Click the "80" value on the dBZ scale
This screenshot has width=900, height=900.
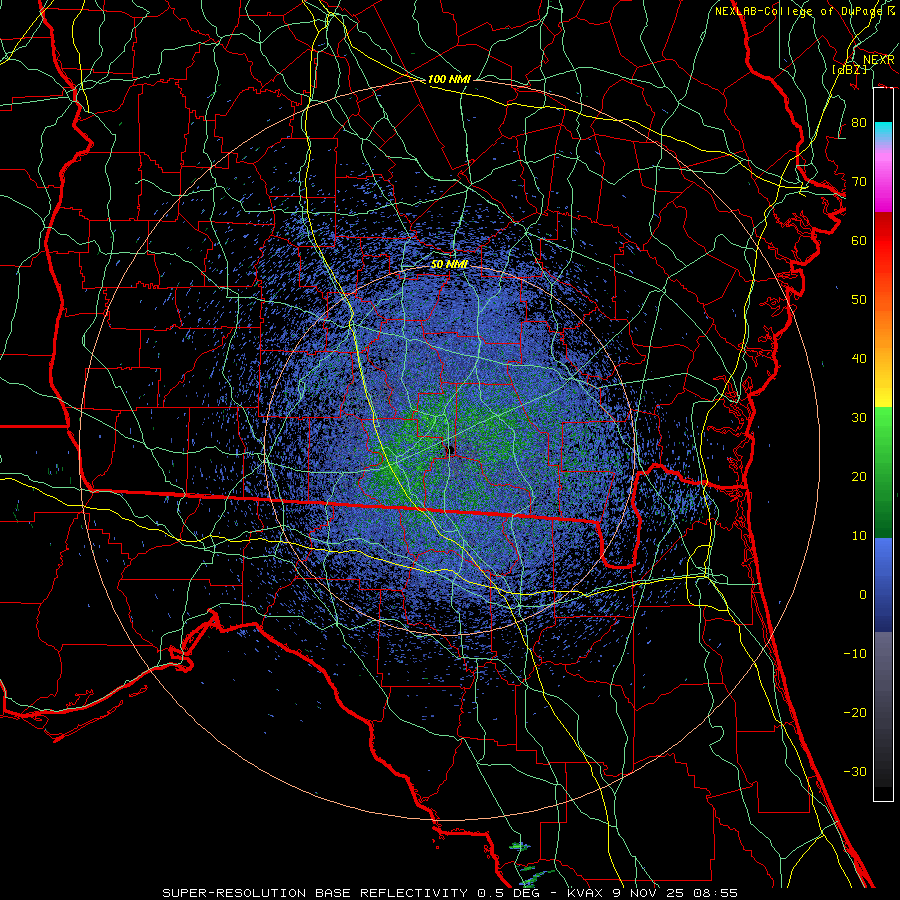(859, 123)
